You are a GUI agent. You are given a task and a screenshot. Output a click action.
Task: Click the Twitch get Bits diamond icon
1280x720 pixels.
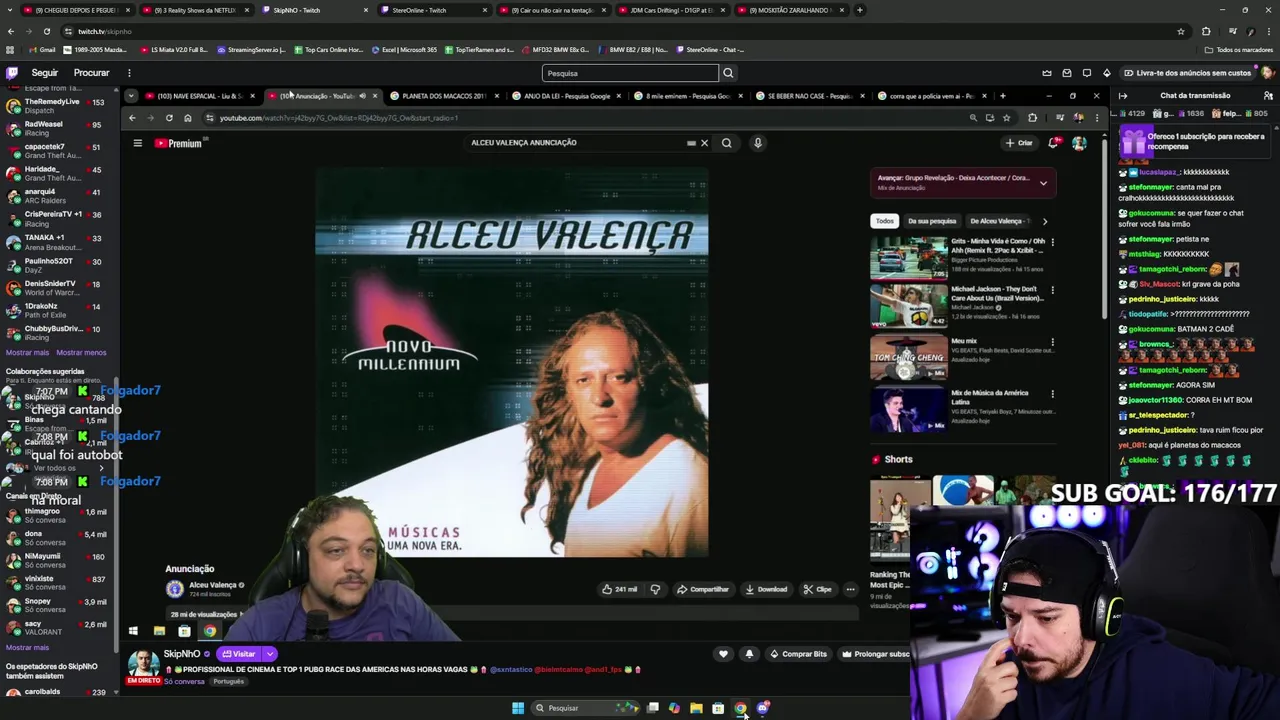[1107, 73]
